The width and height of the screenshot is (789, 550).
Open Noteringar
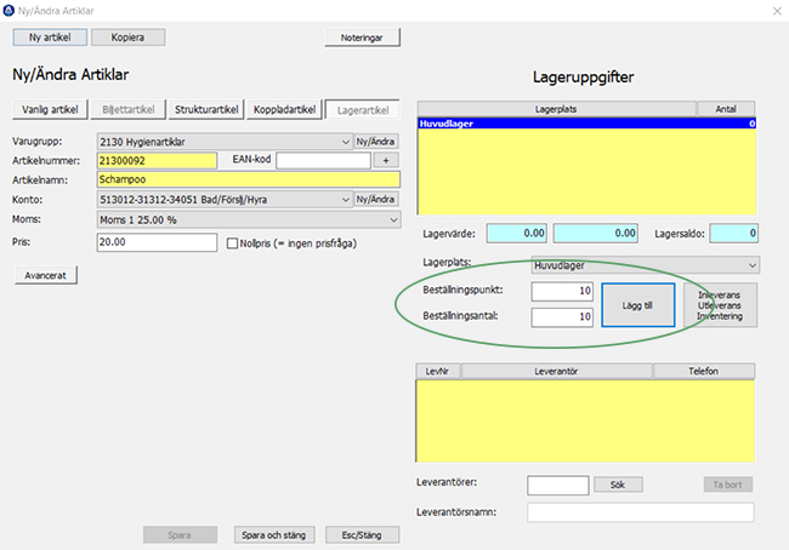coord(362,38)
